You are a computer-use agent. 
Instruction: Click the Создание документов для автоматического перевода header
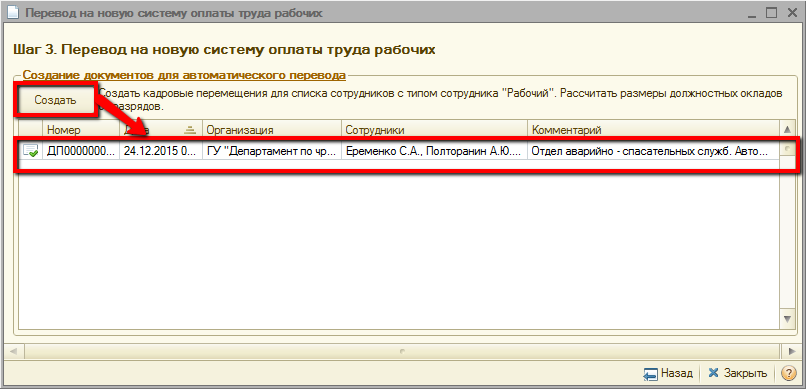pyautogui.click(x=184, y=76)
